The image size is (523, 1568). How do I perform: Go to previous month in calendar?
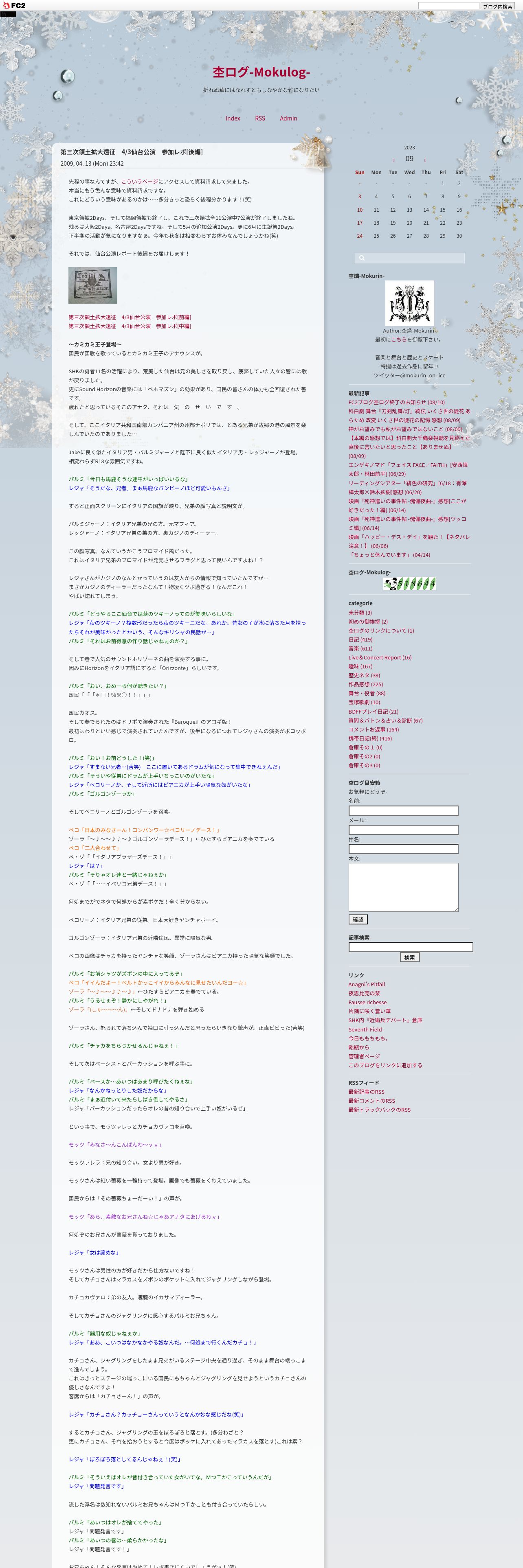pyautogui.click(x=393, y=161)
